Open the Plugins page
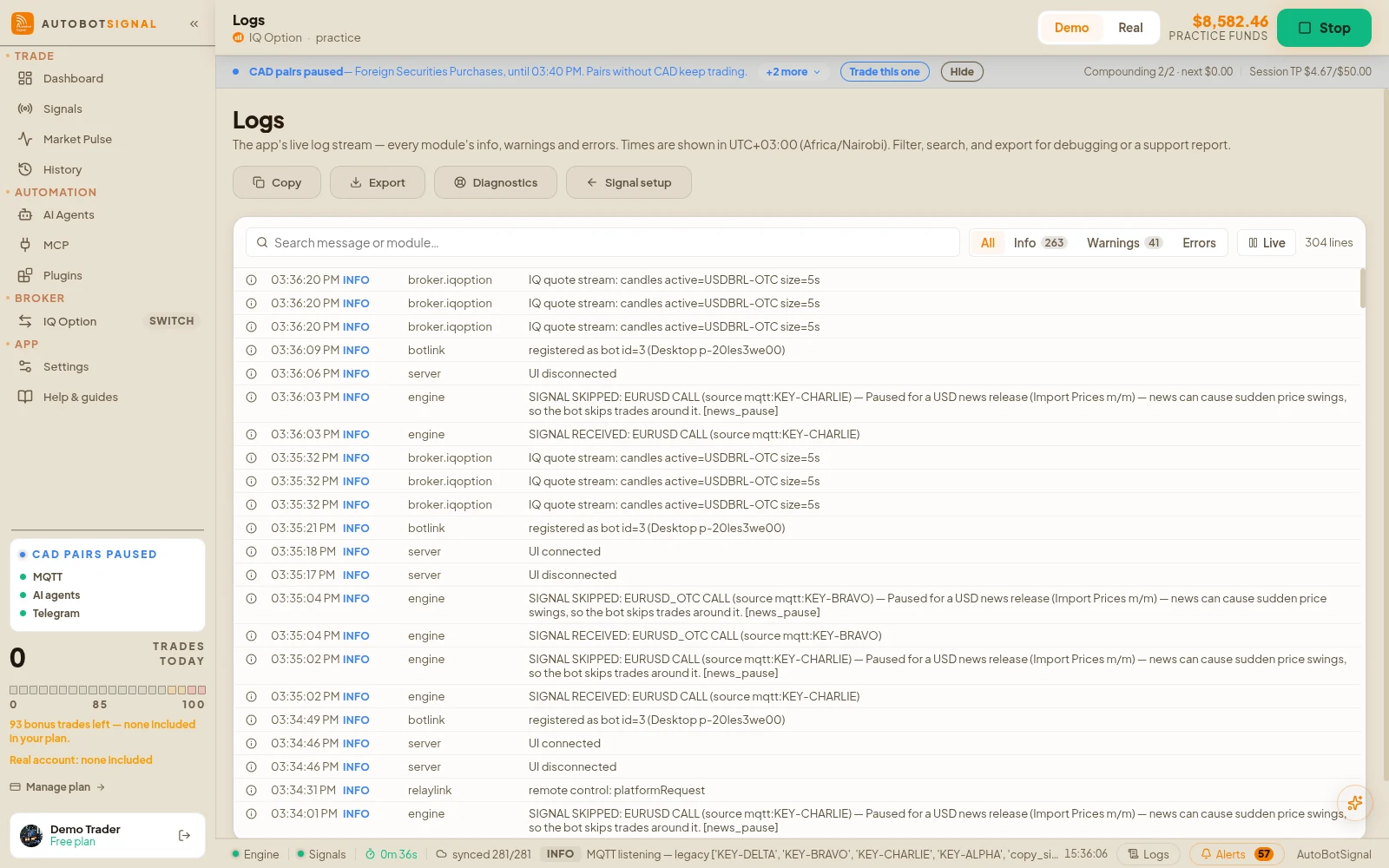 tap(63, 275)
